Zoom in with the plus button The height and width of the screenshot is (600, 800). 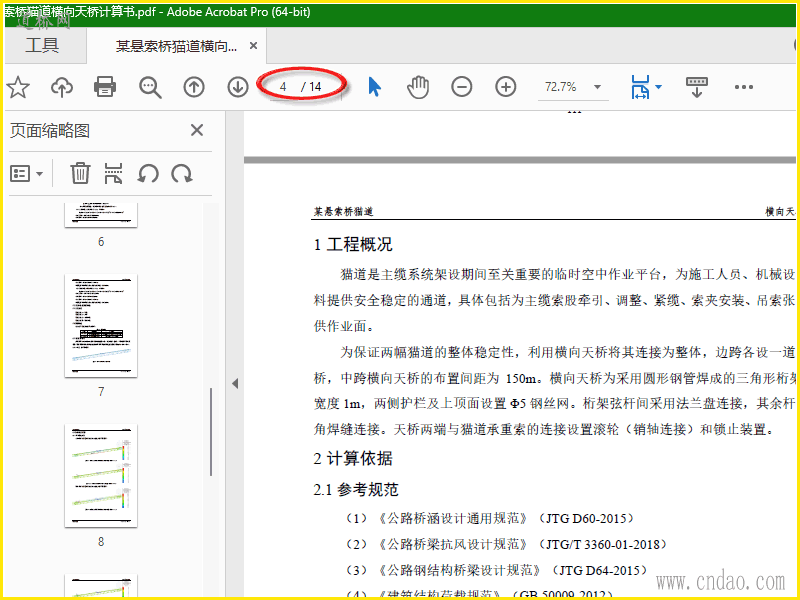click(x=506, y=87)
